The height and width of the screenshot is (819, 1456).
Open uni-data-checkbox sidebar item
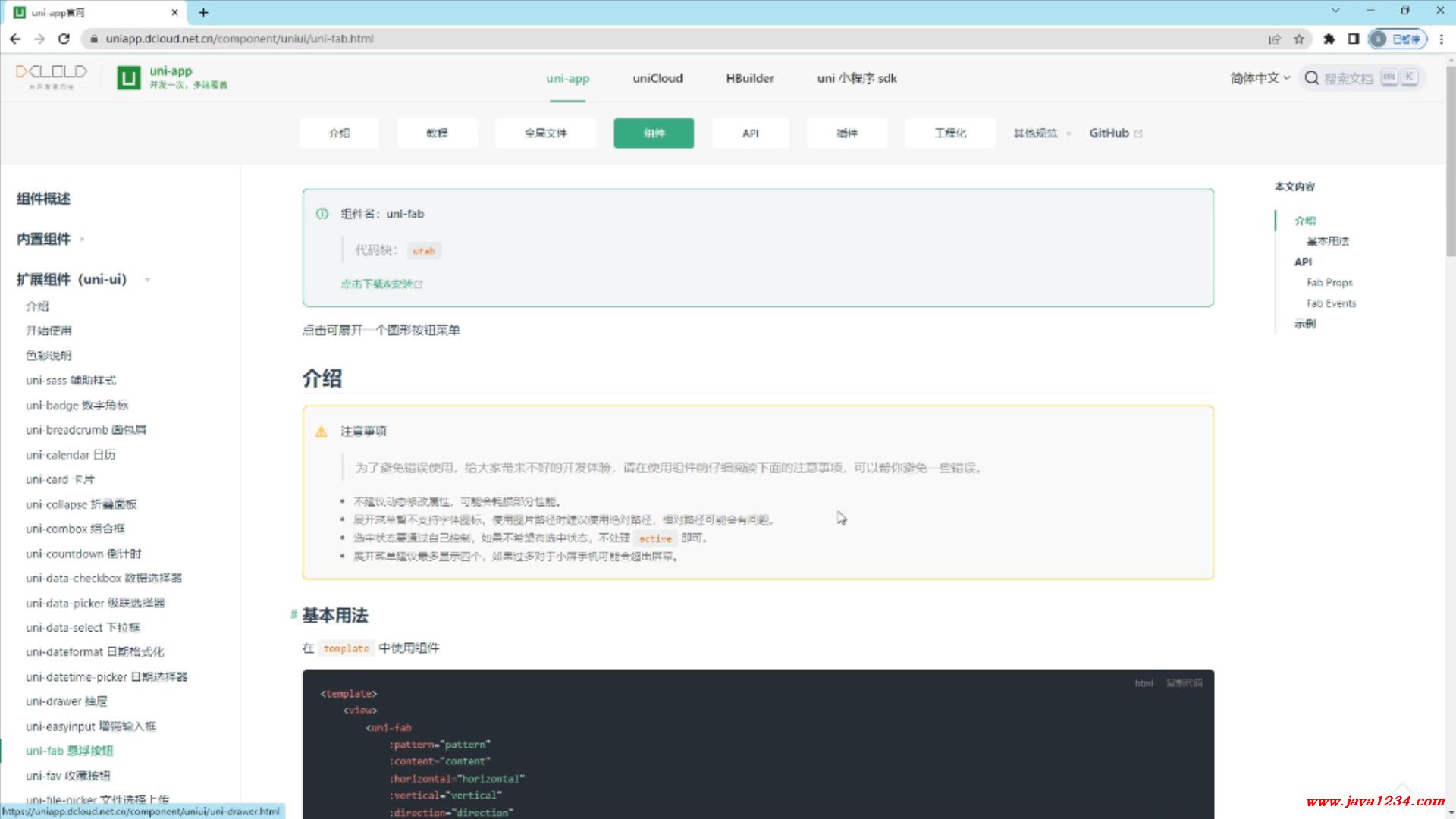(104, 578)
